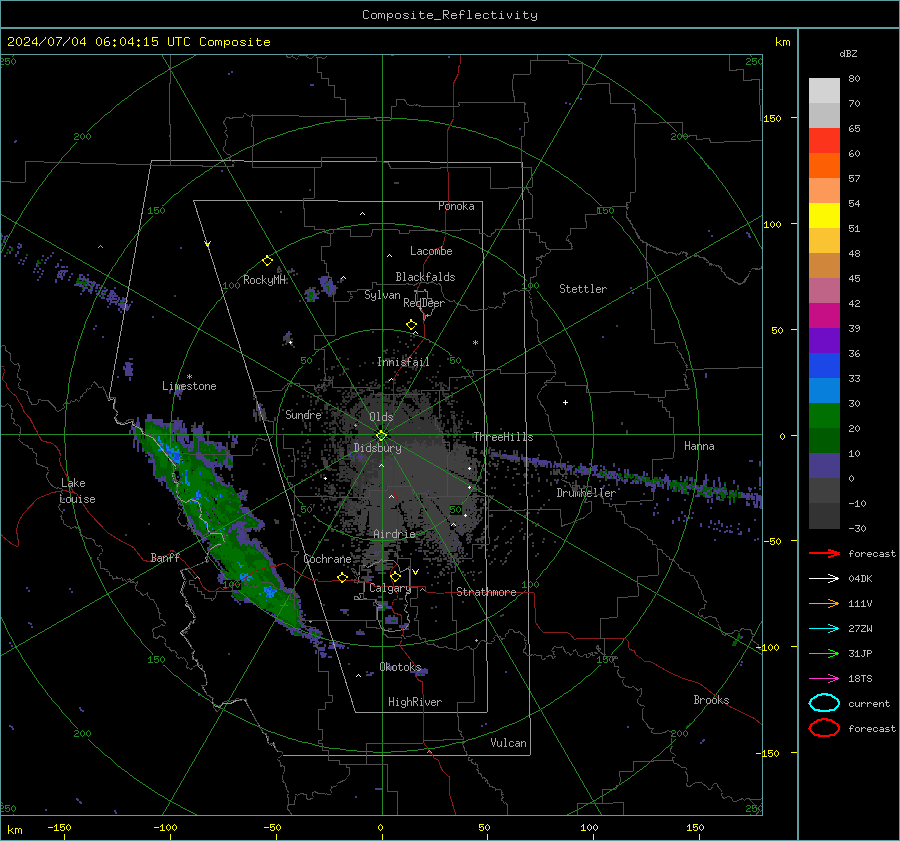Click the yellow diamond marker near RockyMH

pos(267,261)
